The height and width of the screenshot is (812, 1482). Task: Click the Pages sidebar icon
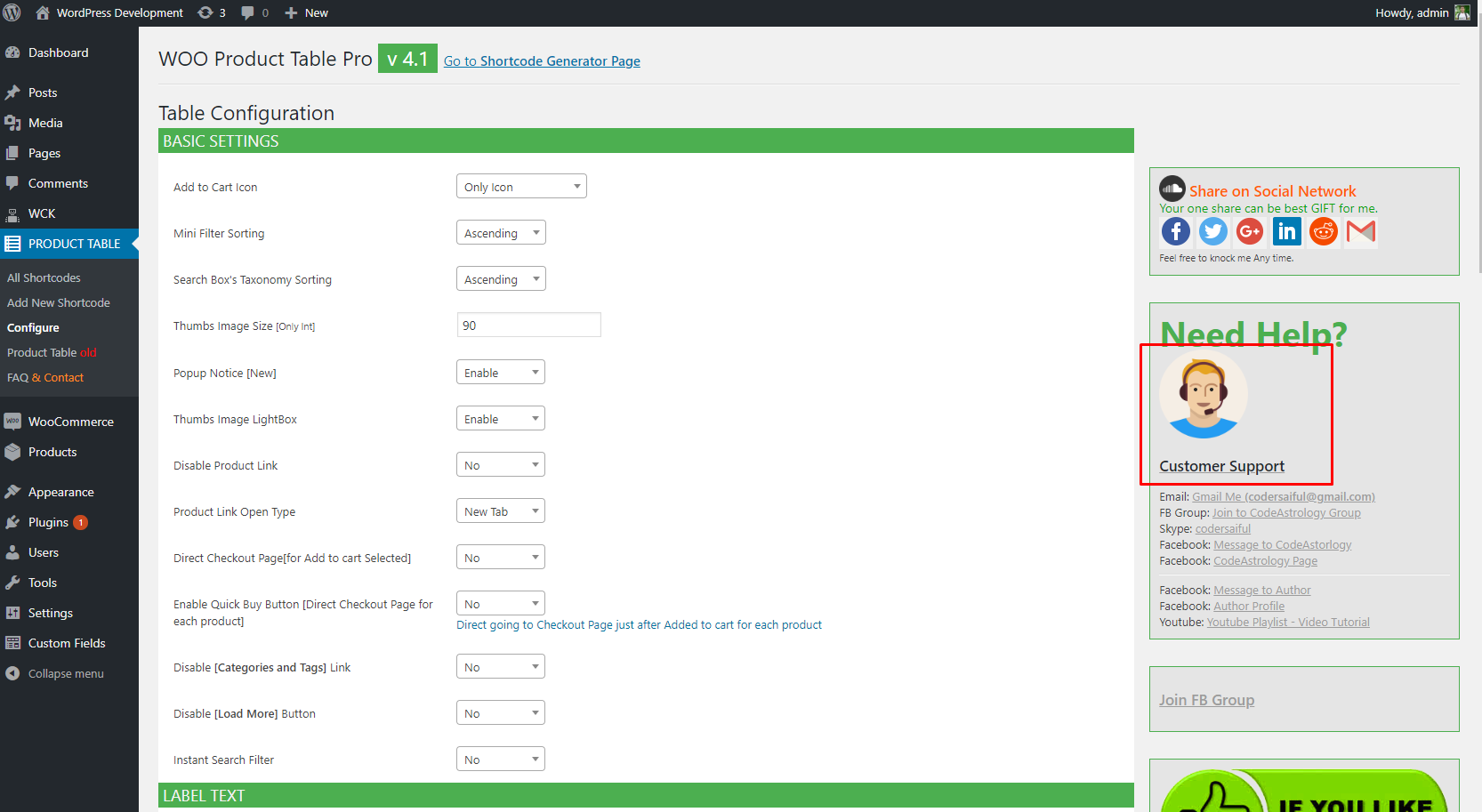point(12,153)
